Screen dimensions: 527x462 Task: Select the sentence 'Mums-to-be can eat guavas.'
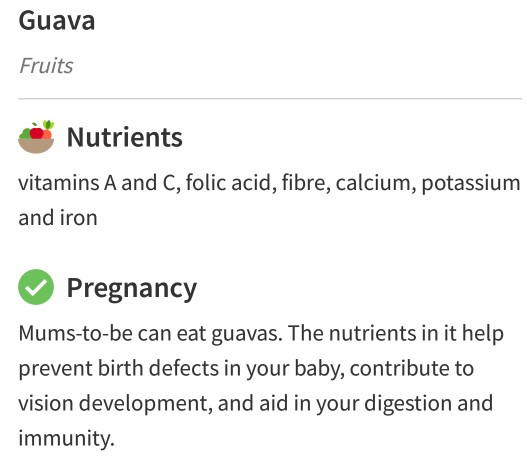(151, 334)
